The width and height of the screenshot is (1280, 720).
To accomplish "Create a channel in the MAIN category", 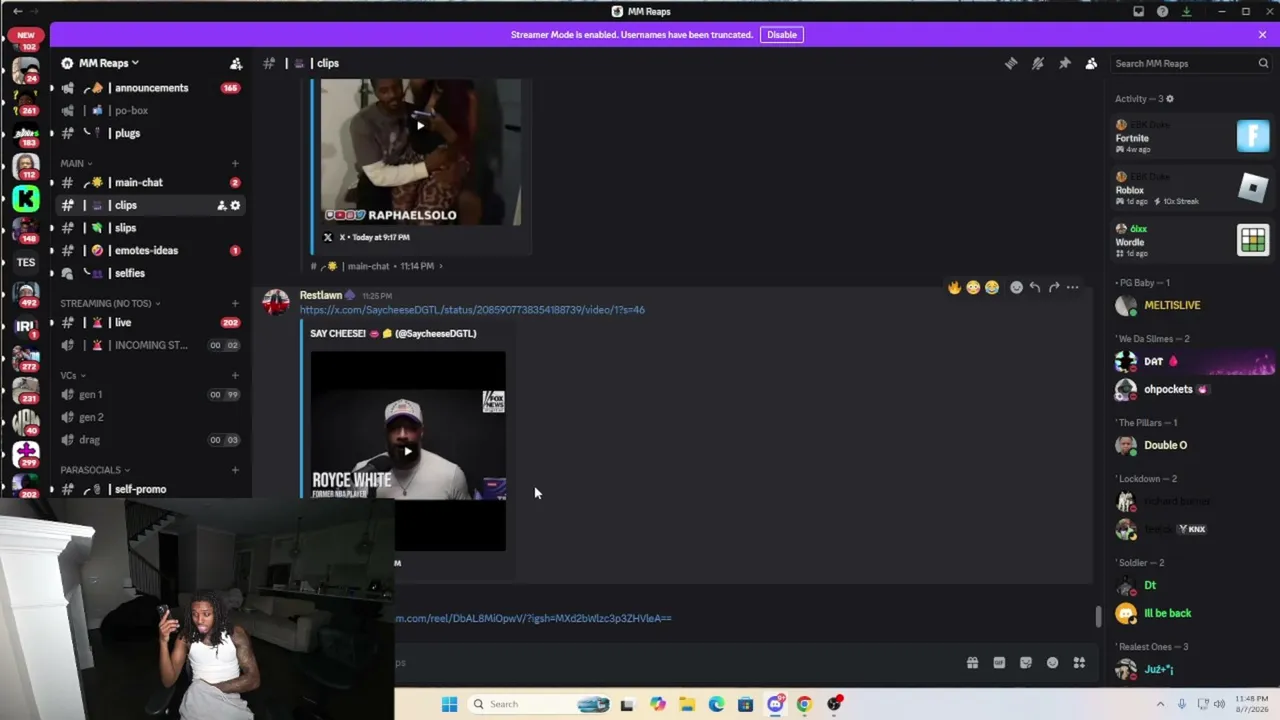I will tap(235, 163).
